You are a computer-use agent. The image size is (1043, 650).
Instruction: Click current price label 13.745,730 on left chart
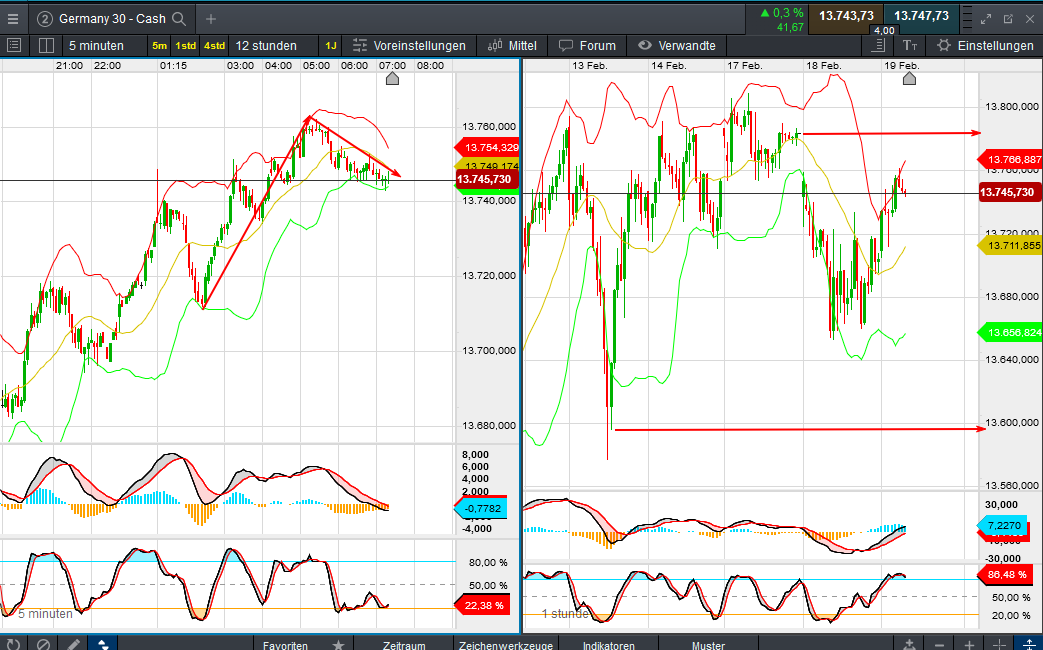pyautogui.click(x=486, y=179)
